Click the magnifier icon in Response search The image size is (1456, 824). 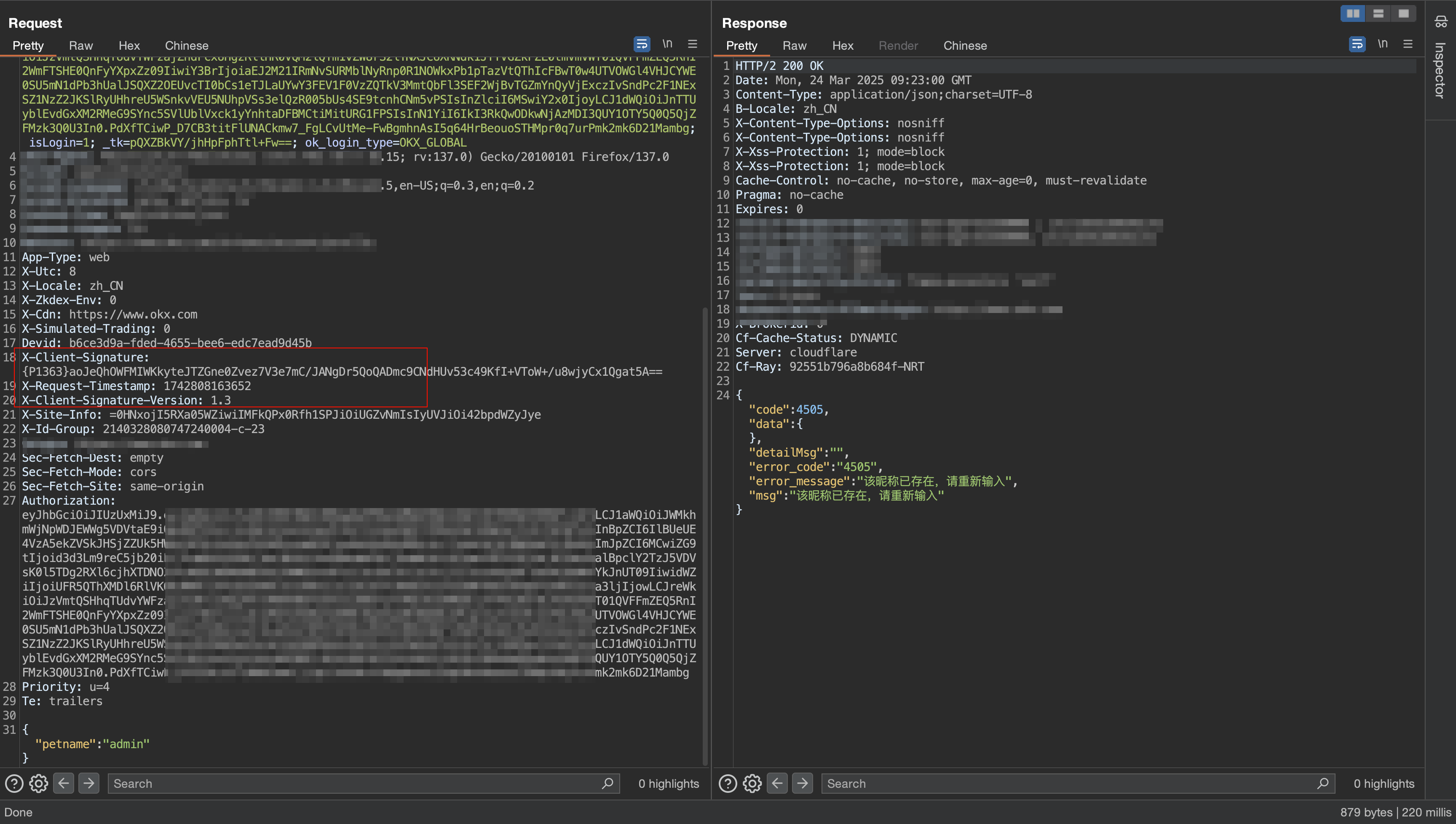pyautogui.click(x=1323, y=783)
